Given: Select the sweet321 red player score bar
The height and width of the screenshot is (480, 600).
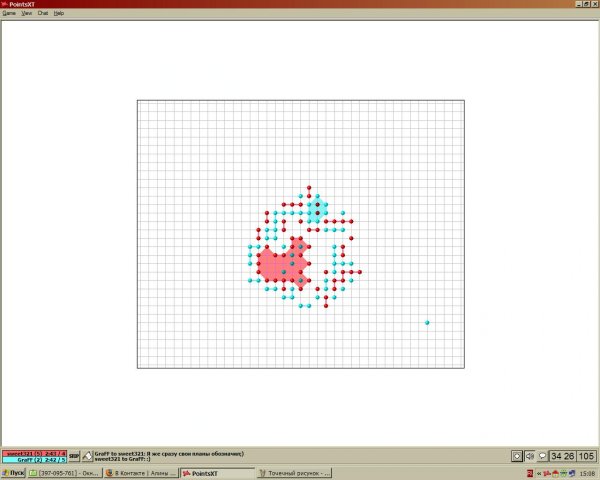Looking at the screenshot, I should coord(34,453).
